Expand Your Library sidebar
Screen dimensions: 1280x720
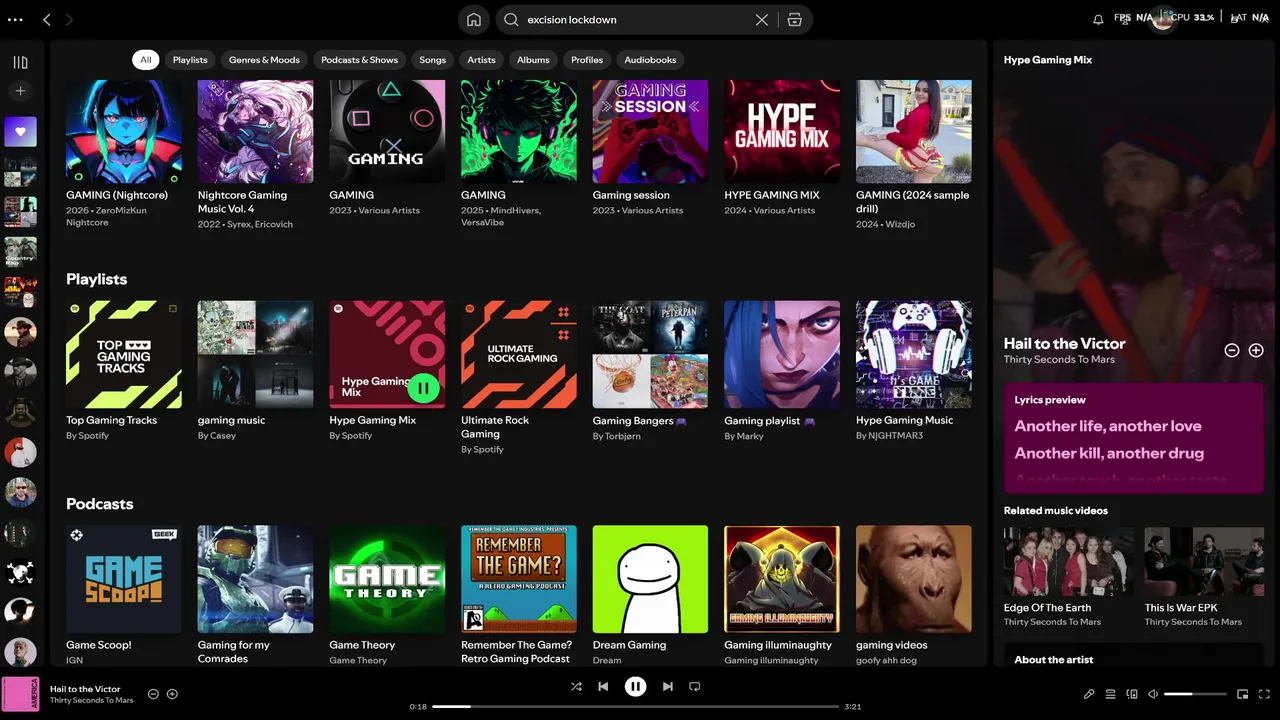tap(20, 62)
